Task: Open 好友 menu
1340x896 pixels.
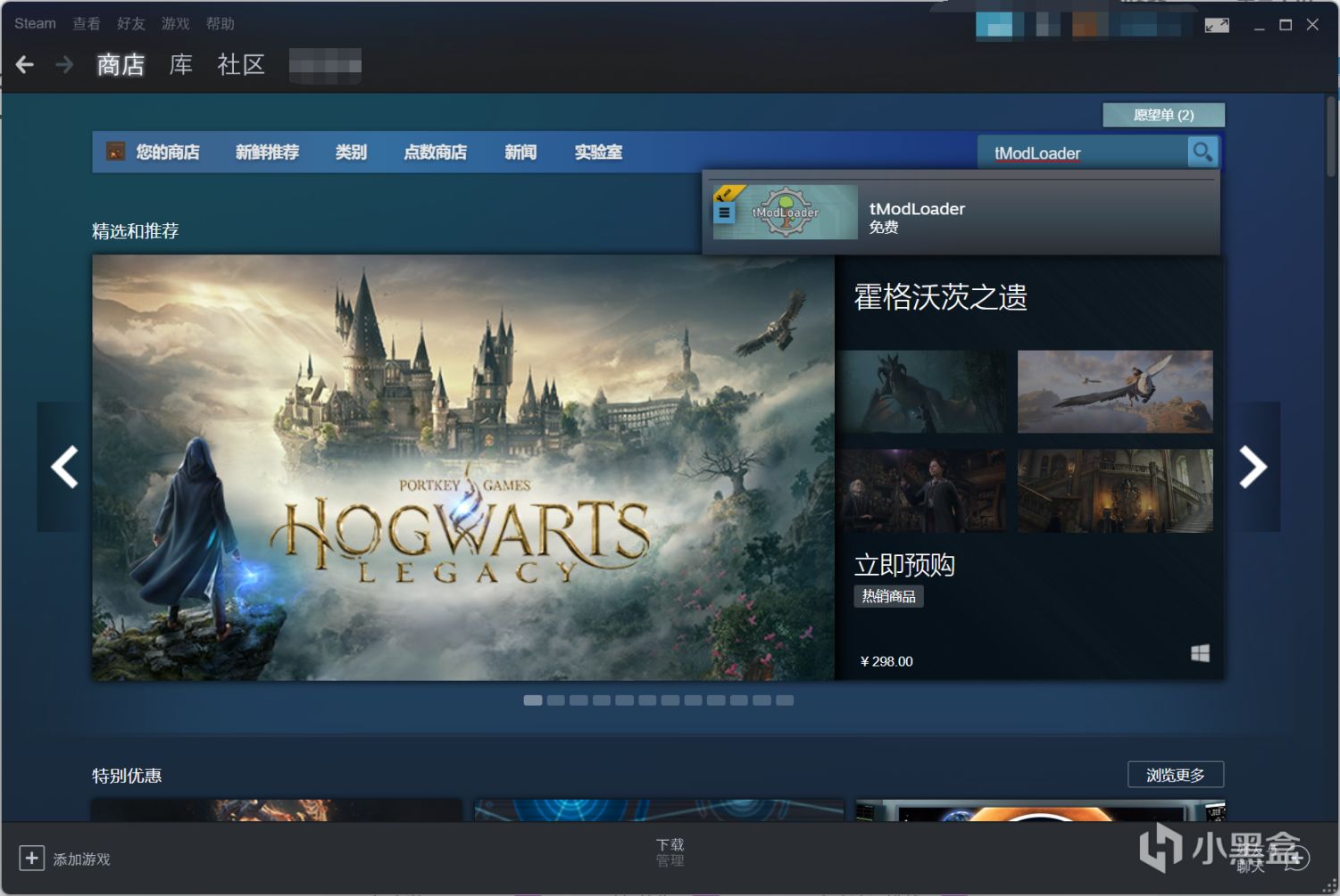Action: click(130, 23)
